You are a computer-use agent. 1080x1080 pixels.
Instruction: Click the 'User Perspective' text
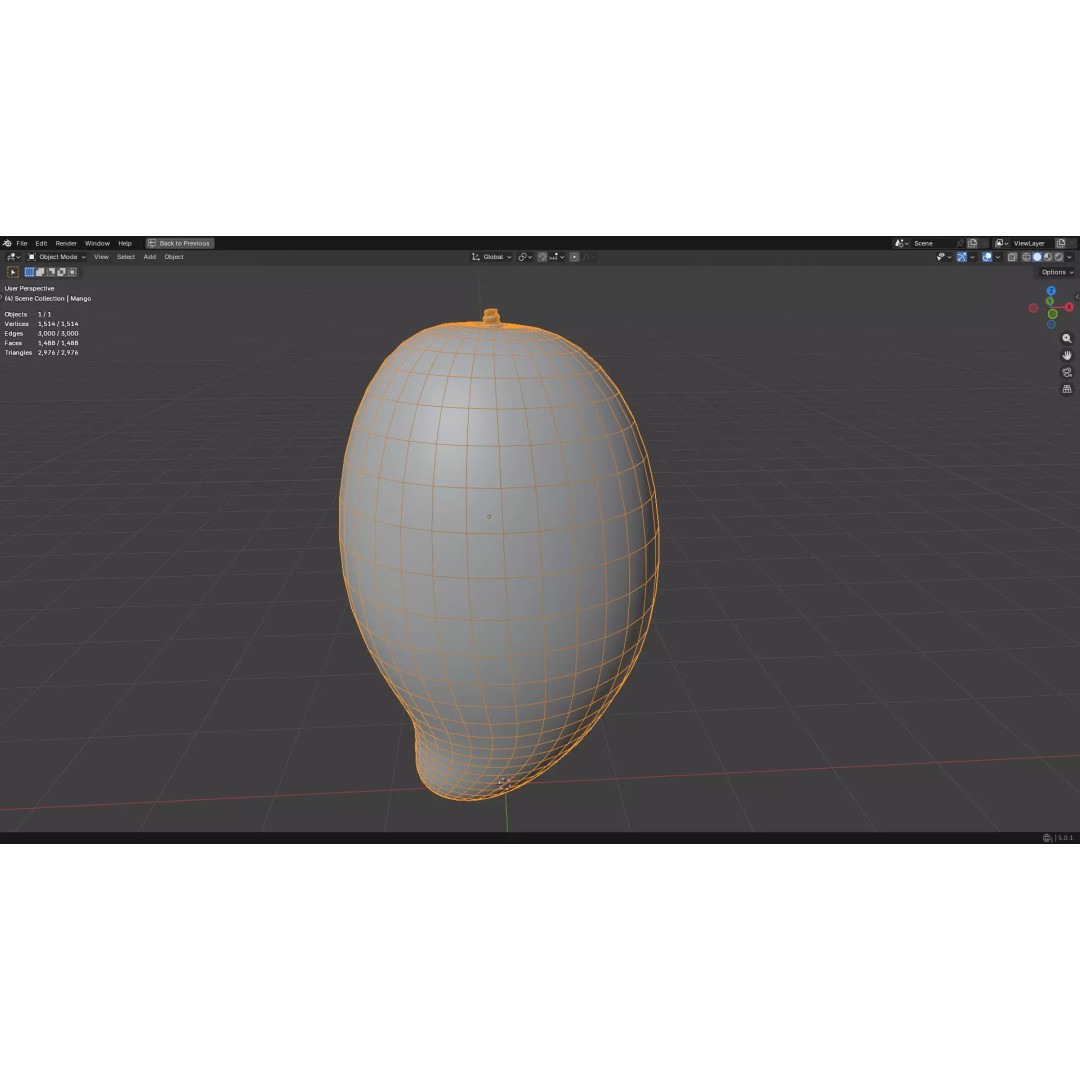click(29, 289)
